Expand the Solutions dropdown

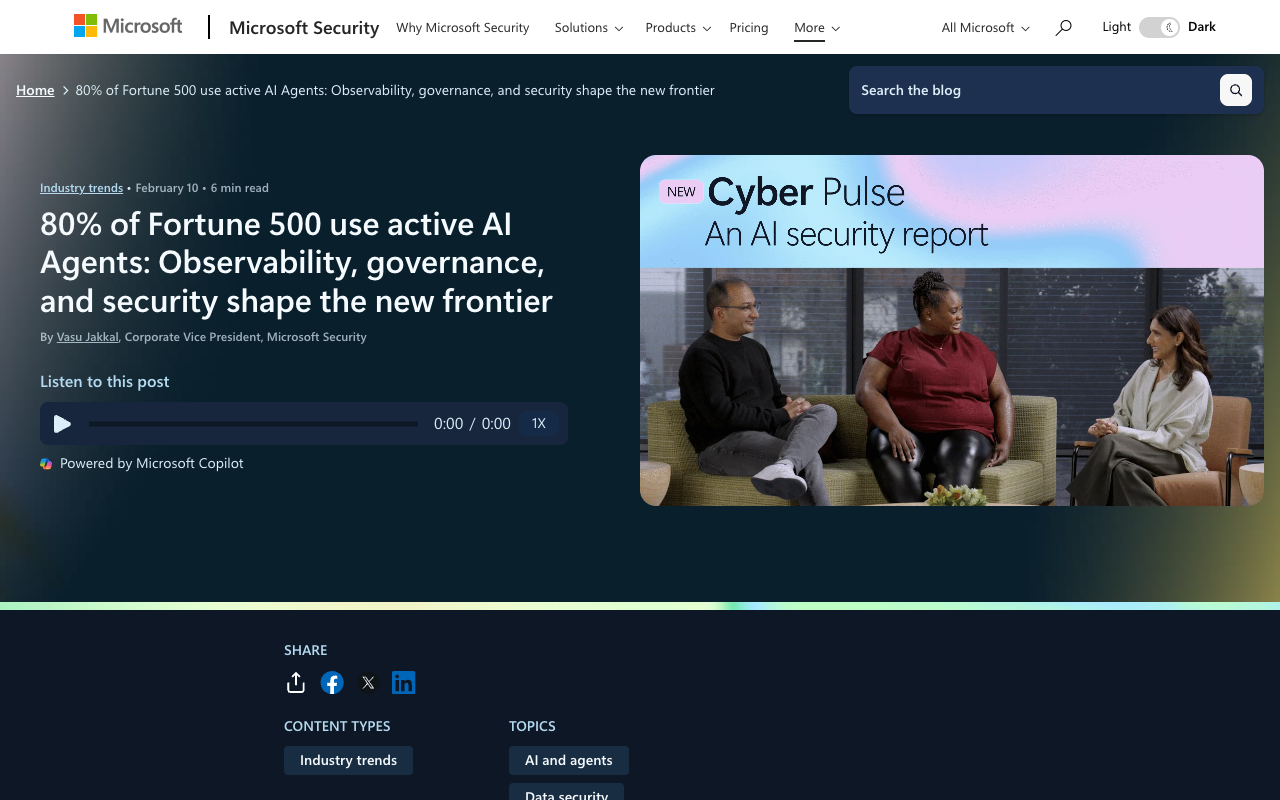pyautogui.click(x=589, y=28)
